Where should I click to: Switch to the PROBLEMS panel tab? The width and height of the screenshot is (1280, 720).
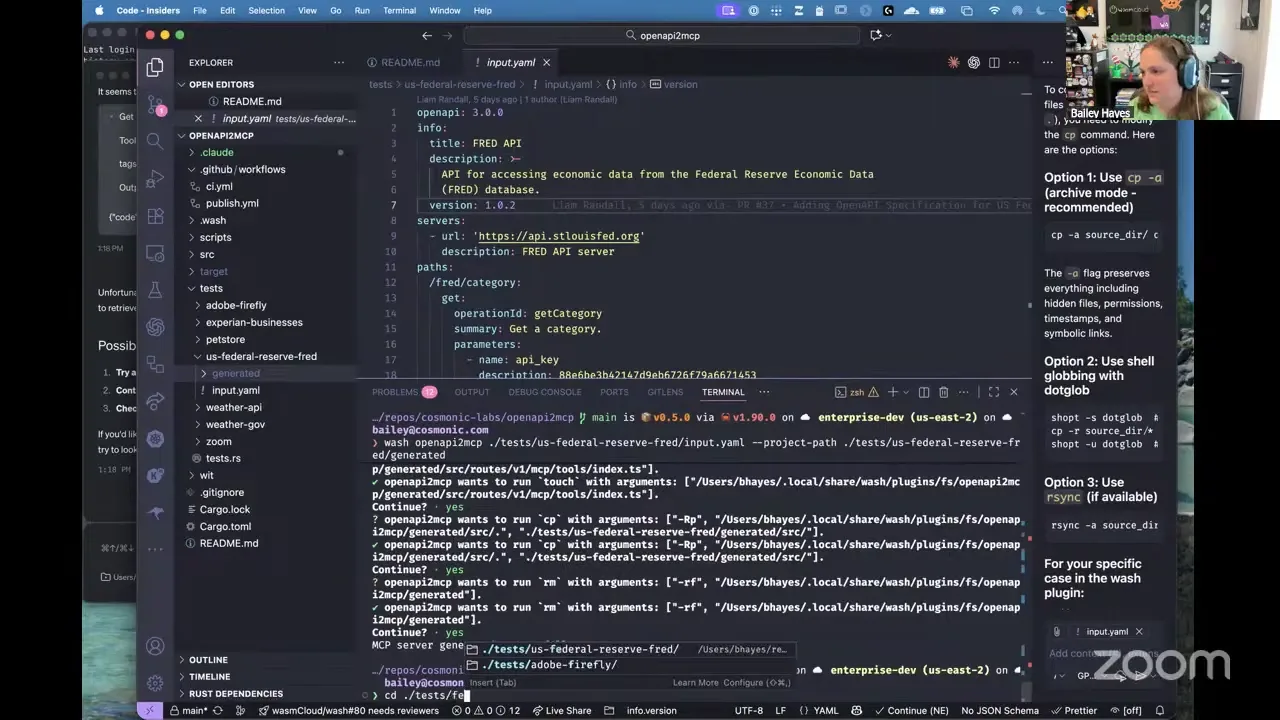[x=404, y=392]
